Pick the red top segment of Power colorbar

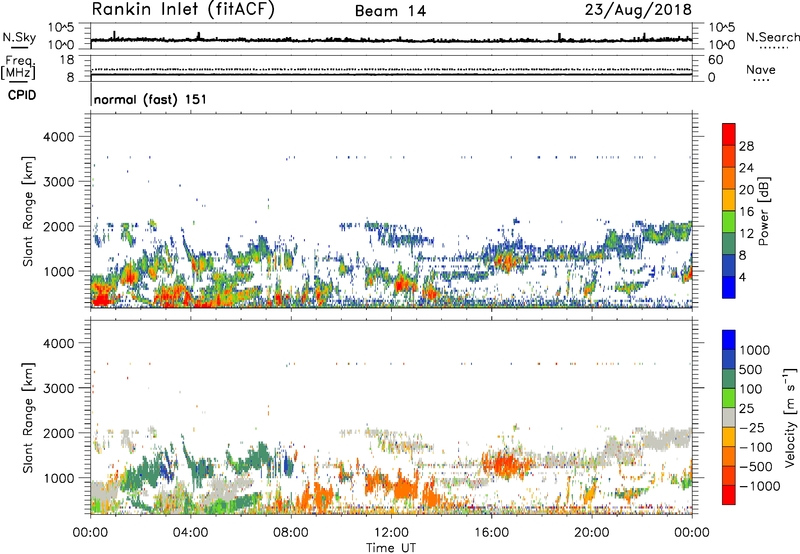point(729,134)
